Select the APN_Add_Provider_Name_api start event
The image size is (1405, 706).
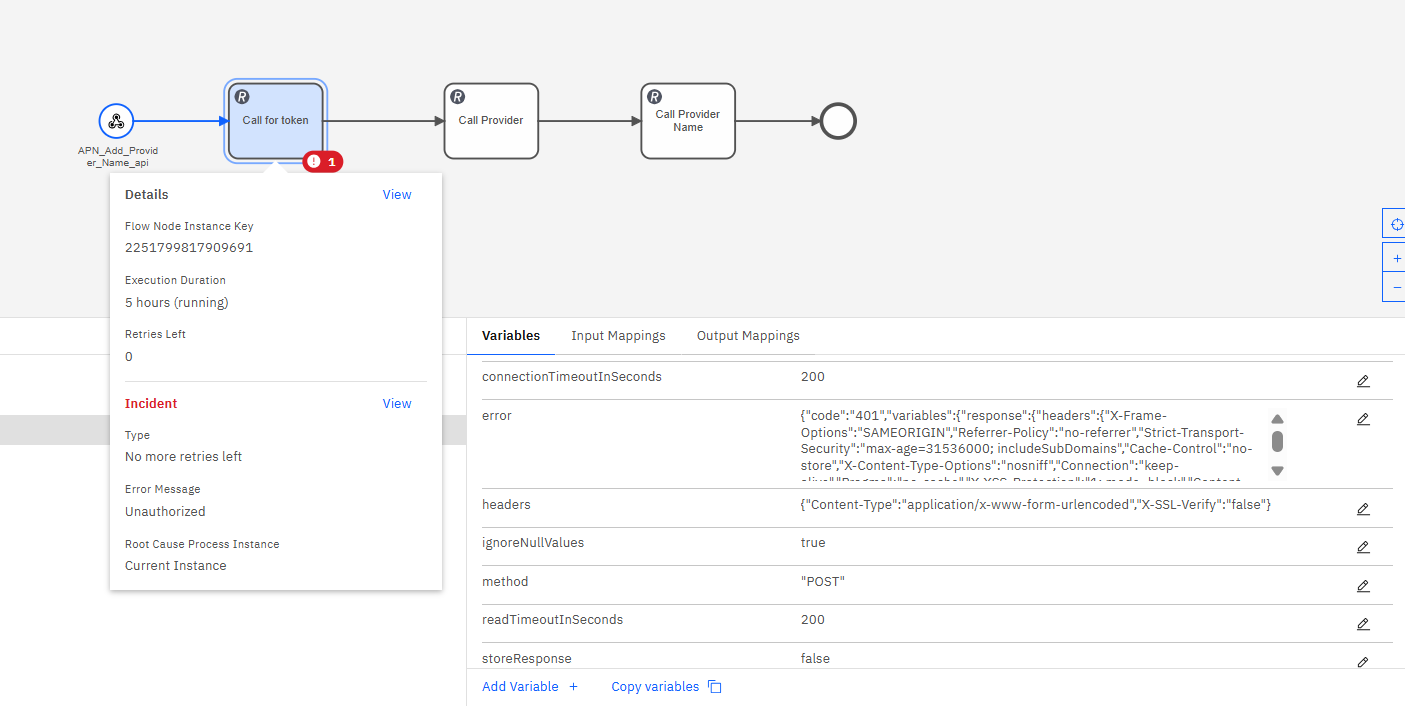tap(117, 120)
